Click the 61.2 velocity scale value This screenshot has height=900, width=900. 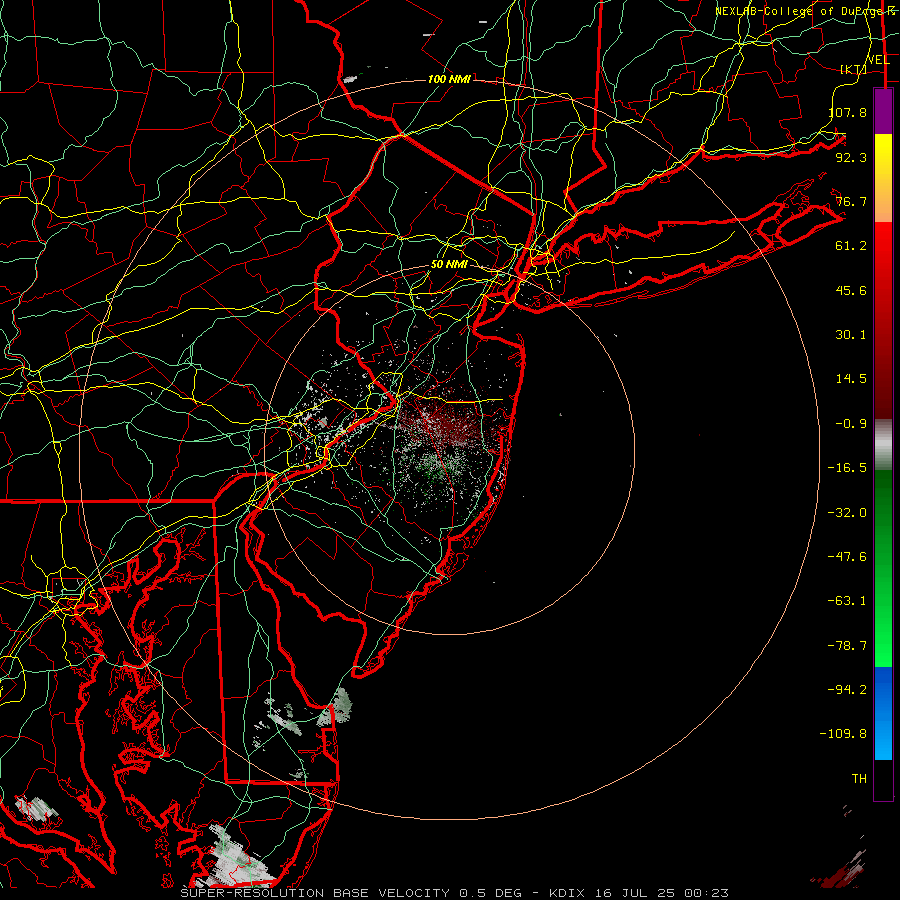point(851,246)
